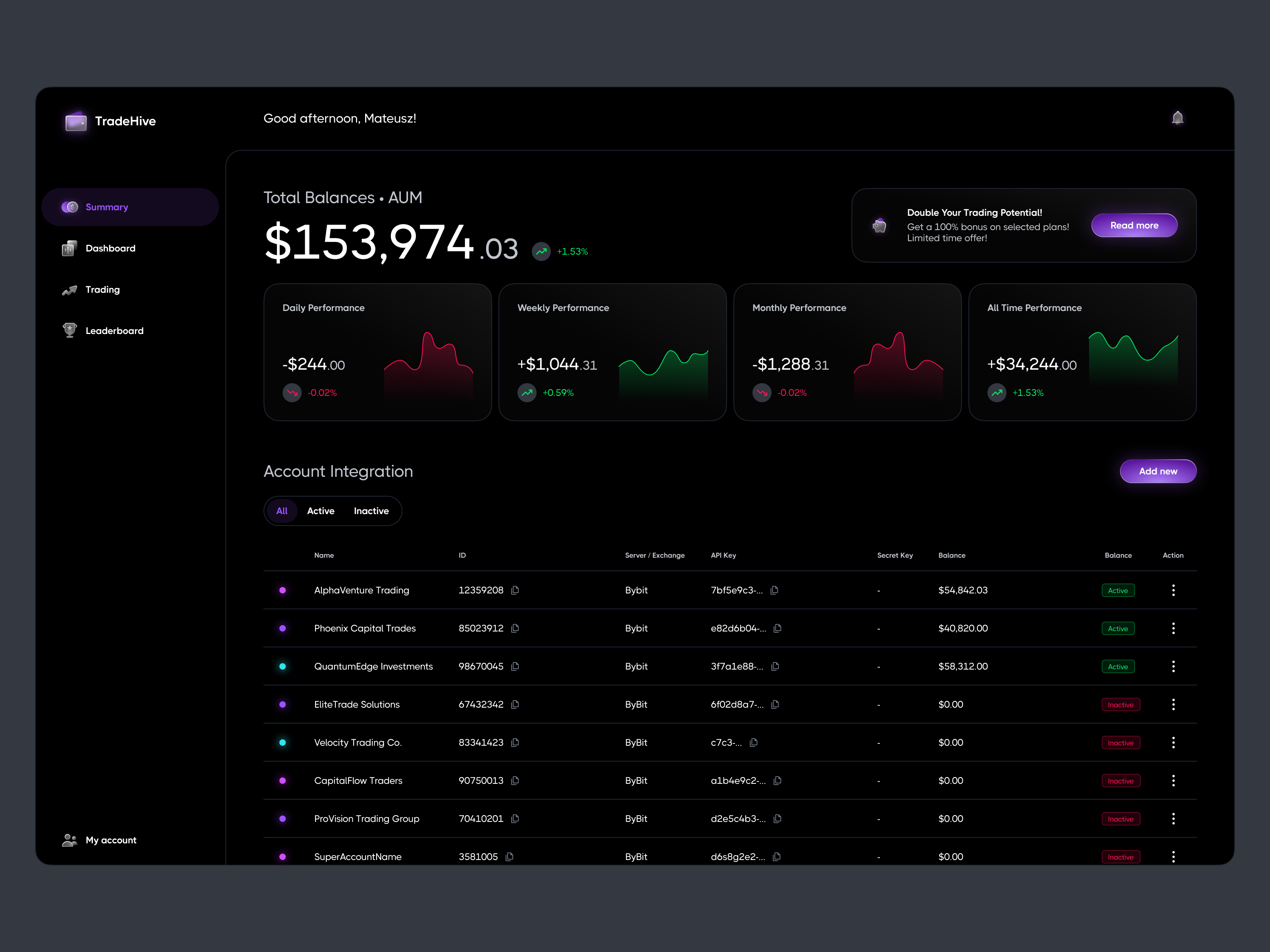Copy ID 90750013 of CapitalFlow Traders

(x=515, y=780)
